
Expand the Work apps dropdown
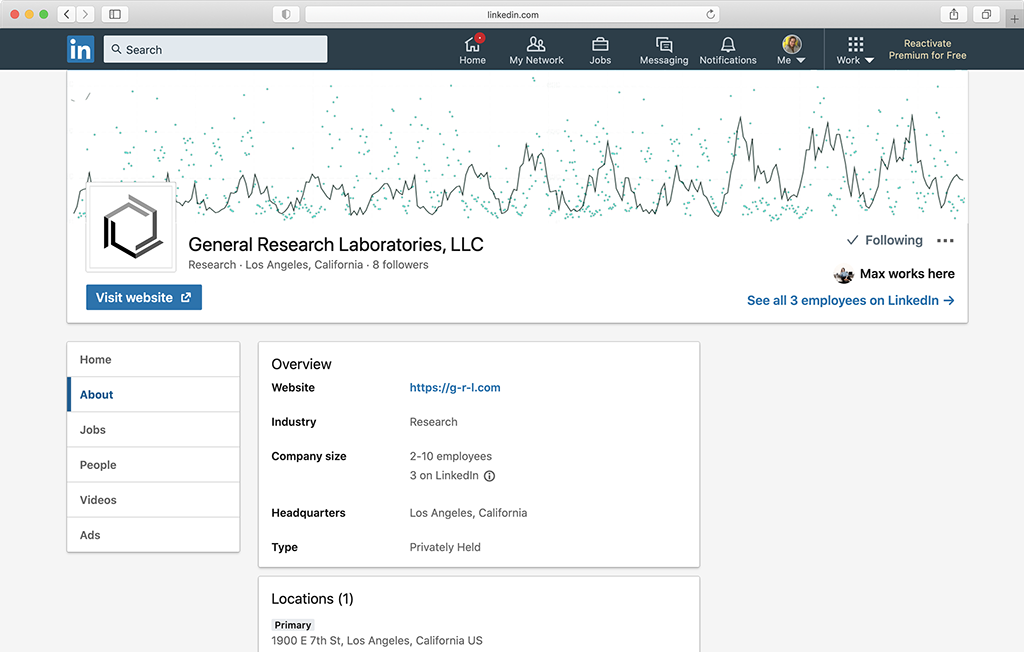click(x=855, y=50)
